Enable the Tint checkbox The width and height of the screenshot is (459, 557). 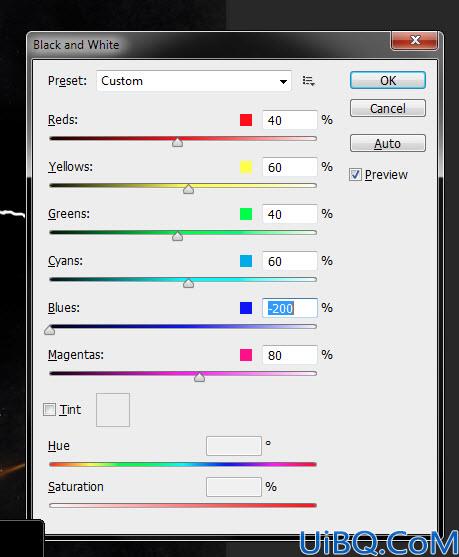(49, 410)
